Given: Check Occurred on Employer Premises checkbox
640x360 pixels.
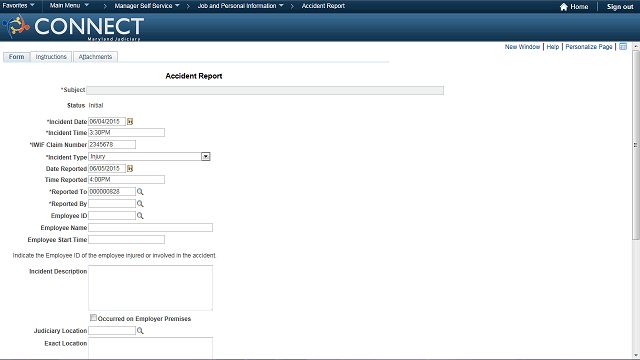Looking at the screenshot, I should click(93, 318).
